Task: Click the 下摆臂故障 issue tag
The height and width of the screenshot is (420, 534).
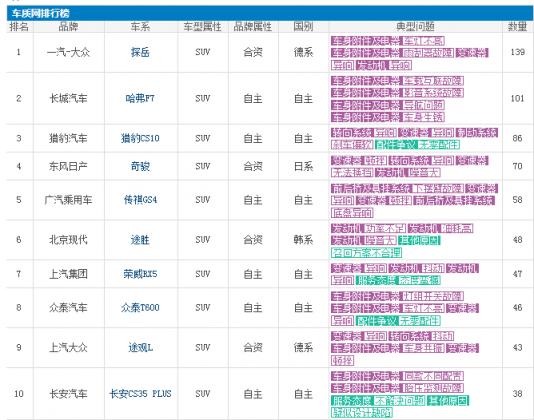Action: pyautogui.click(x=438, y=188)
